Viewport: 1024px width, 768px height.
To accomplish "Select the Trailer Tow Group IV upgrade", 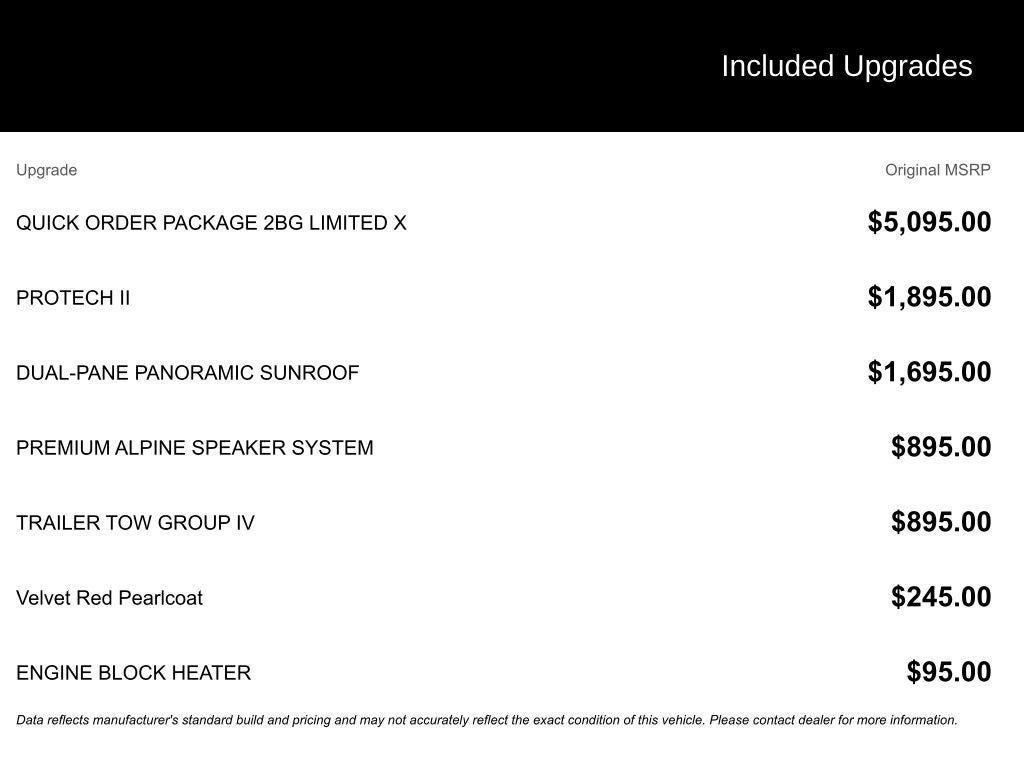I will [x=135, y=523].
